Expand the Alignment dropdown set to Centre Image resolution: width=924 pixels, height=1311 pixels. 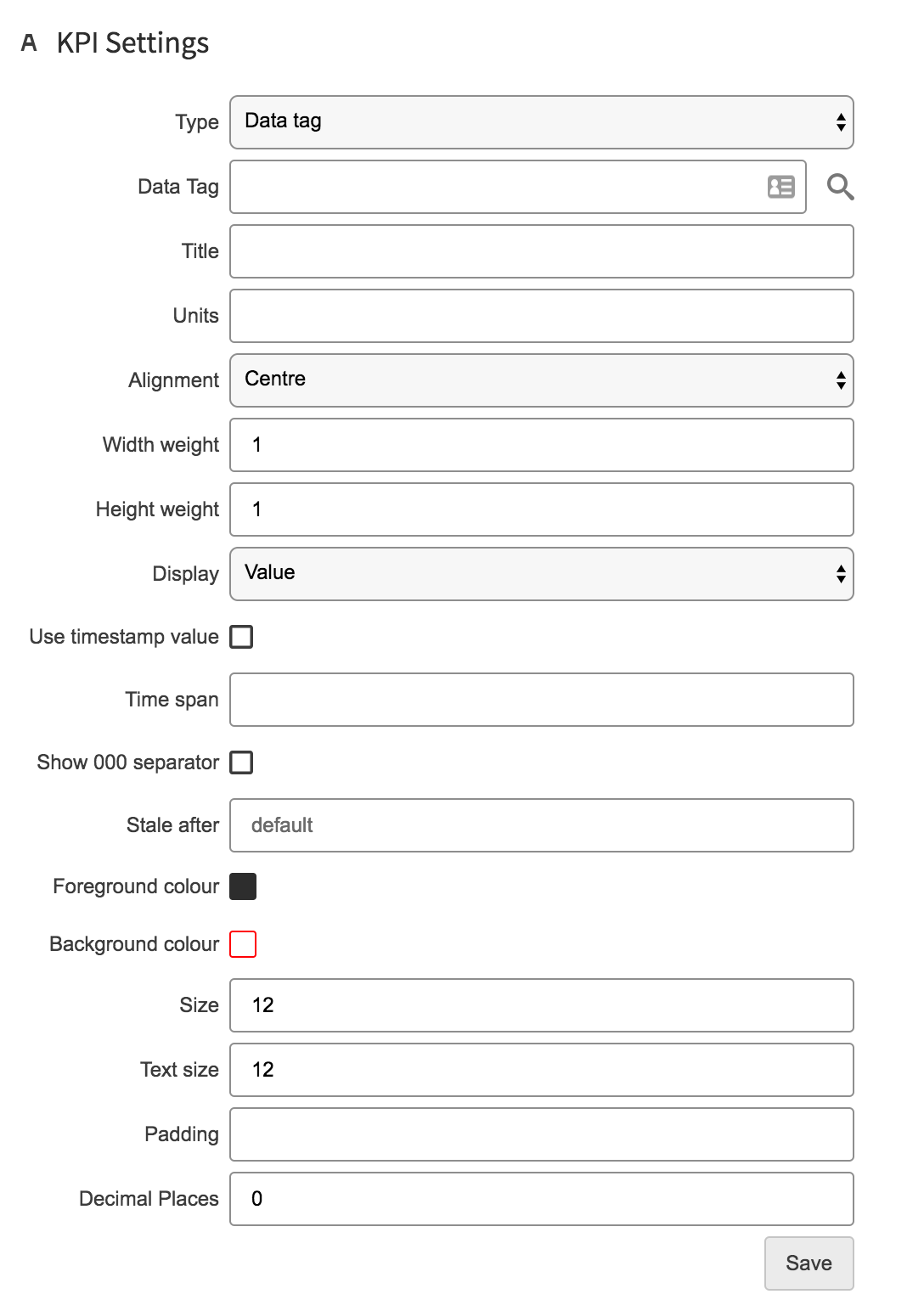542,380
